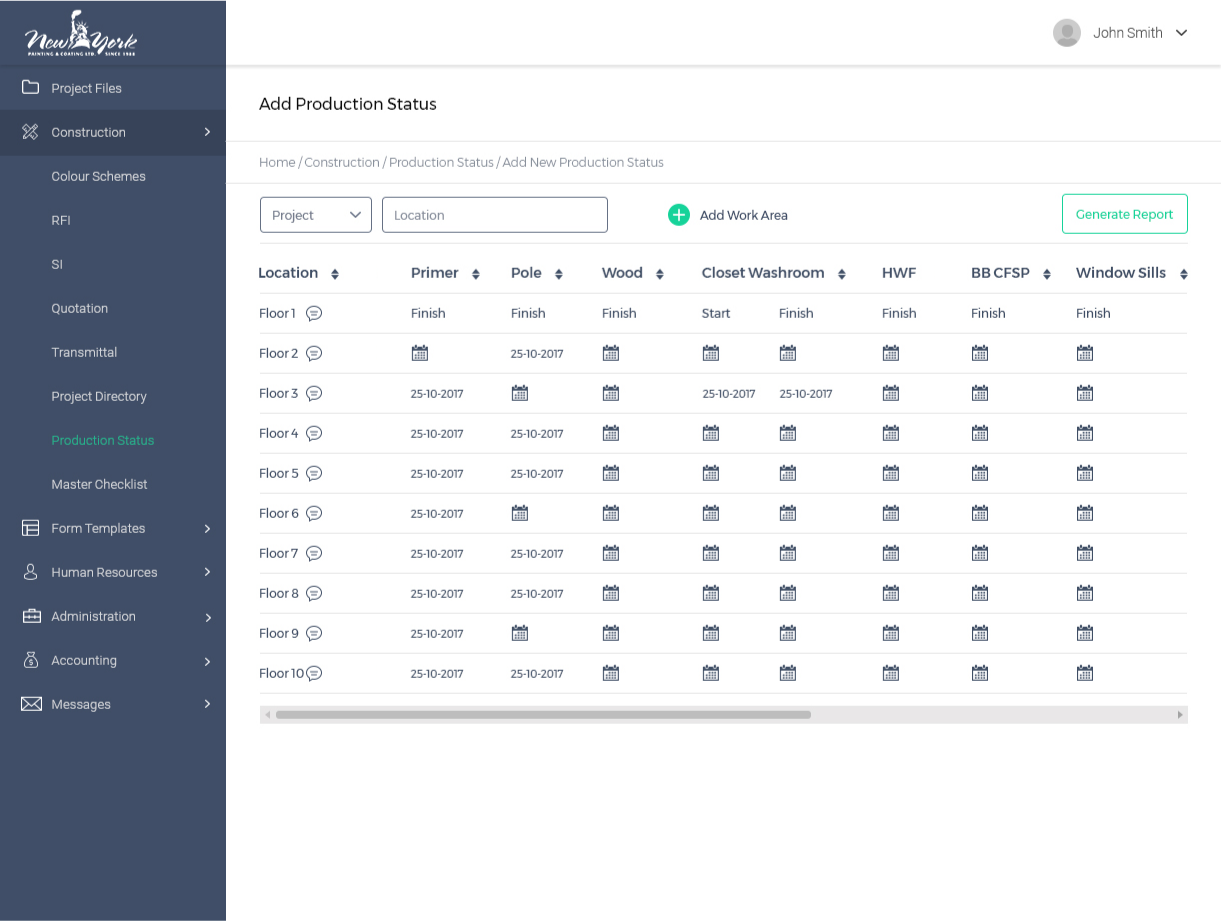Toggle the Location column sort arrows
Viewport: 1221px width, 921px height.
(x=334, y=273)
